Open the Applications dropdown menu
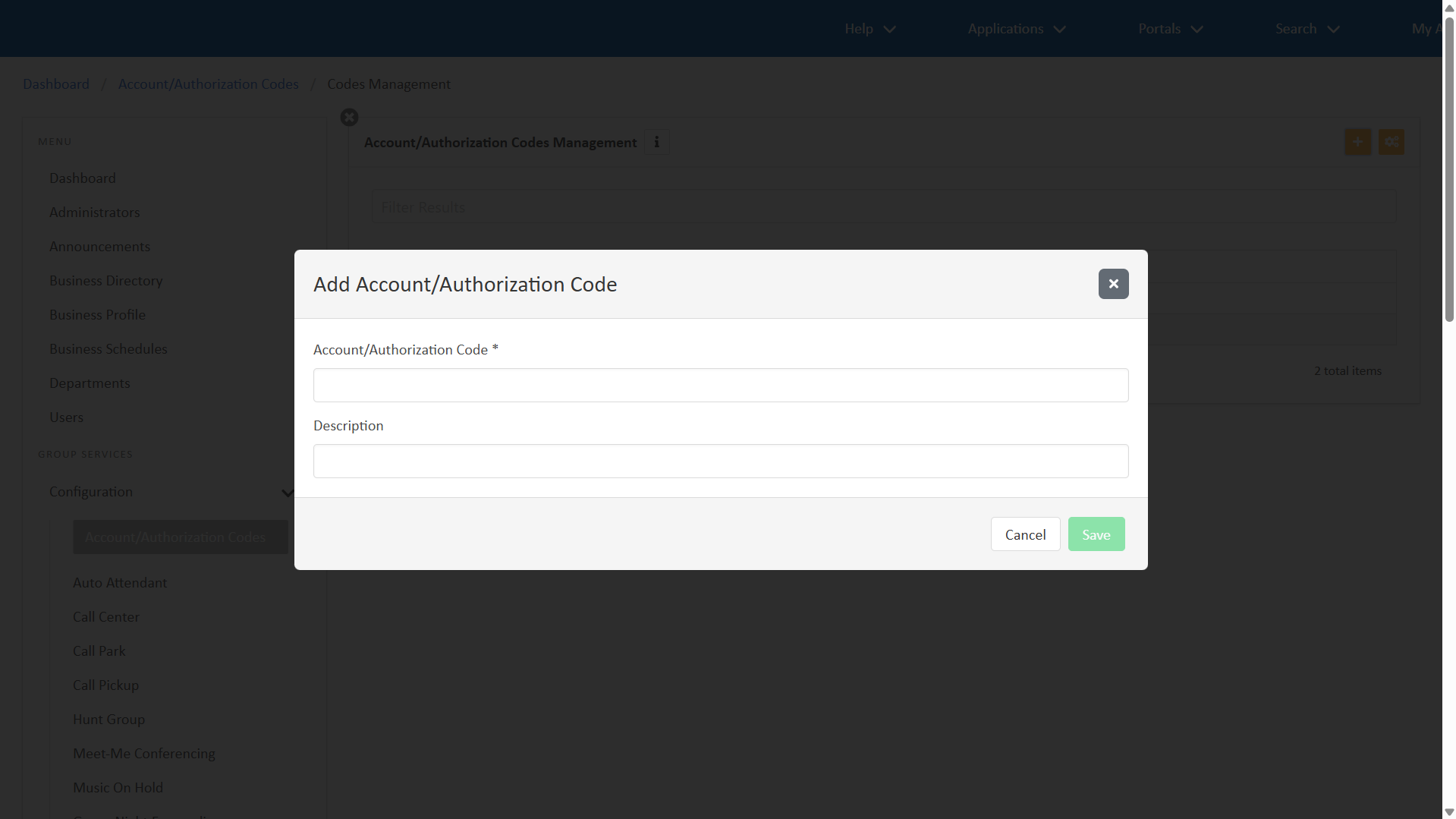The width and height of the screenshot is (1456, 819). (x=1016, y=29)
